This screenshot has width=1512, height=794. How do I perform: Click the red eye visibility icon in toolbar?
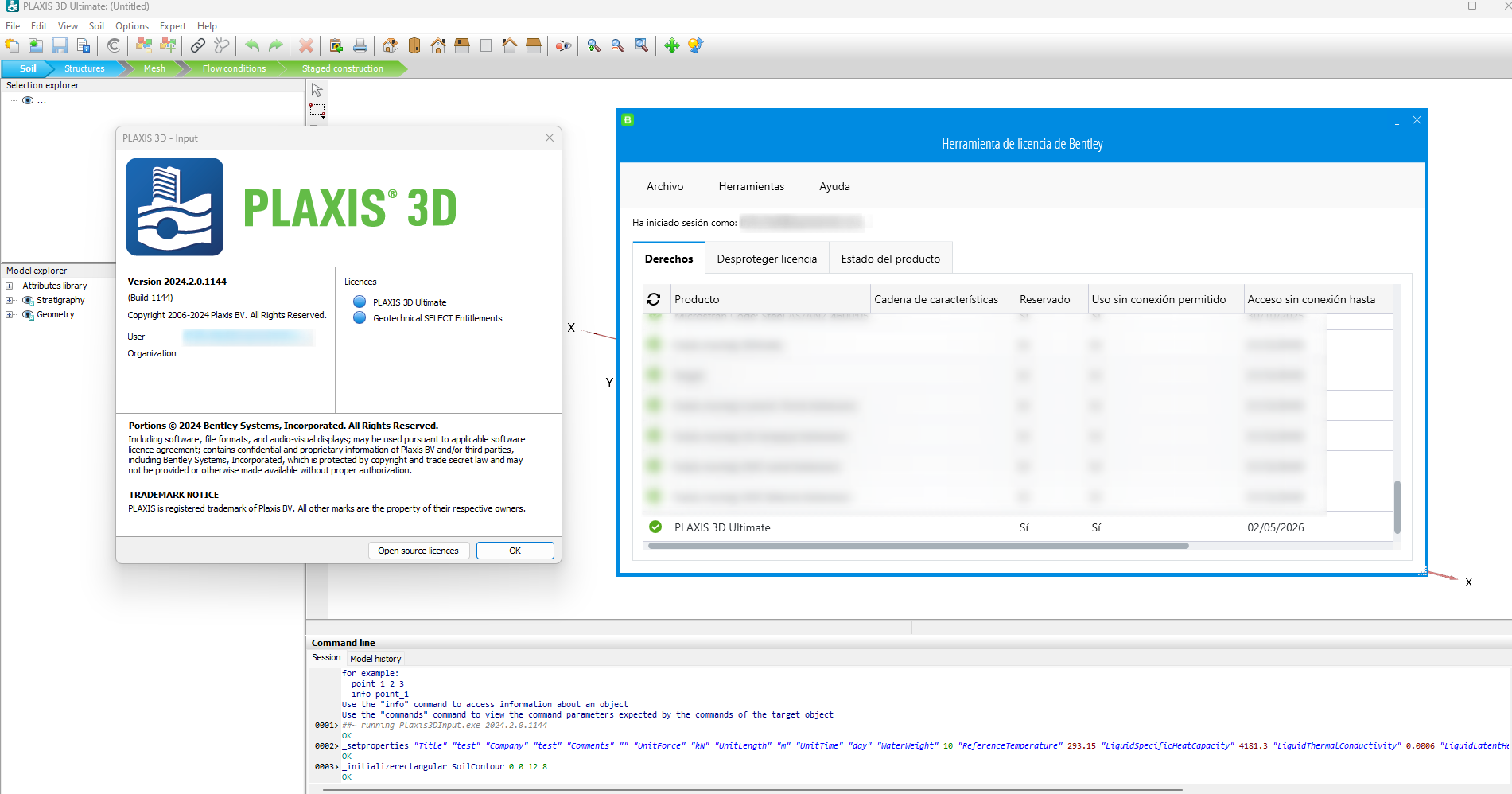[x=564, y=45]
